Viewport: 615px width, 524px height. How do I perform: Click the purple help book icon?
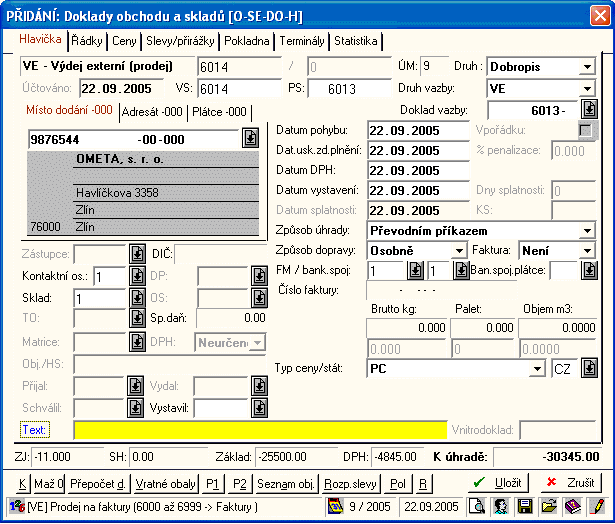coord(573,506)
